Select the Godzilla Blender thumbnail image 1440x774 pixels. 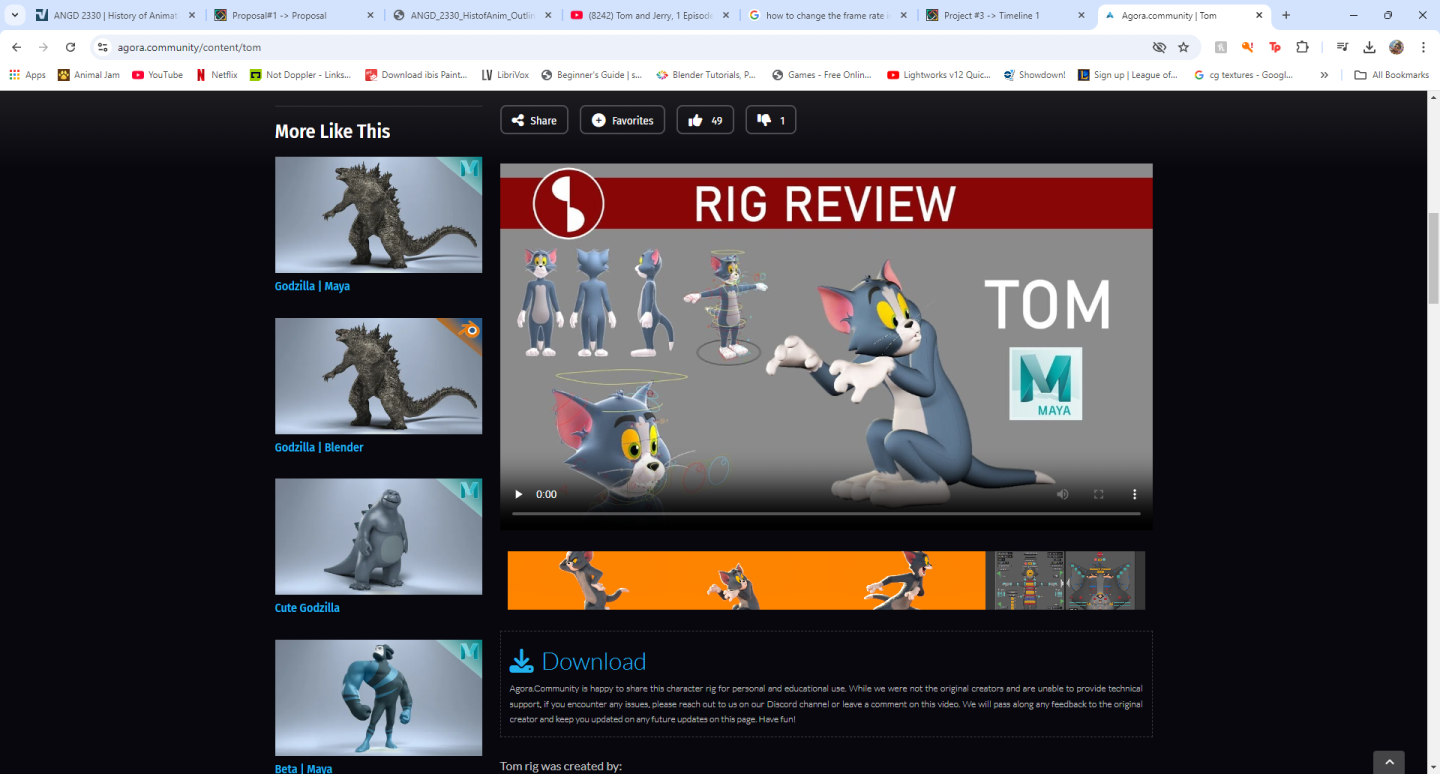coord(378,376)
